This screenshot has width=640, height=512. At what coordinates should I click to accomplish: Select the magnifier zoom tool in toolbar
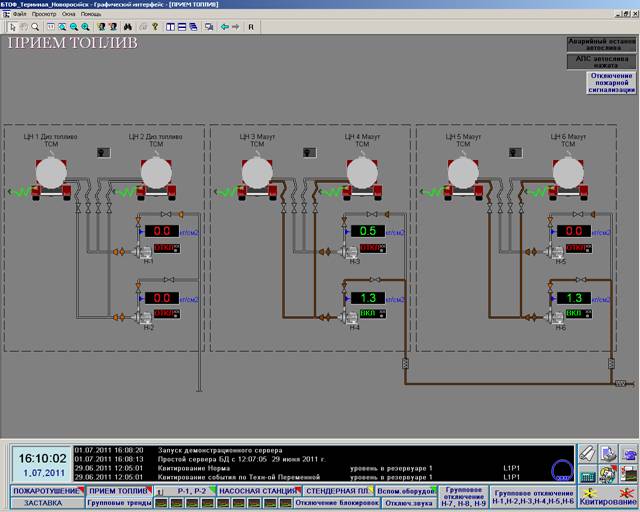tap(36, 27)
